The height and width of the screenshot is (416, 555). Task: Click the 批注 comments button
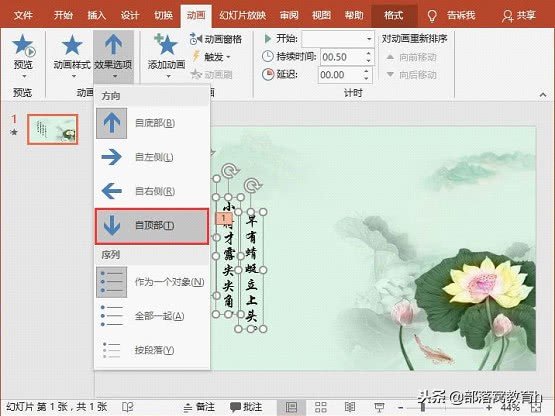[x=246, y=407]
